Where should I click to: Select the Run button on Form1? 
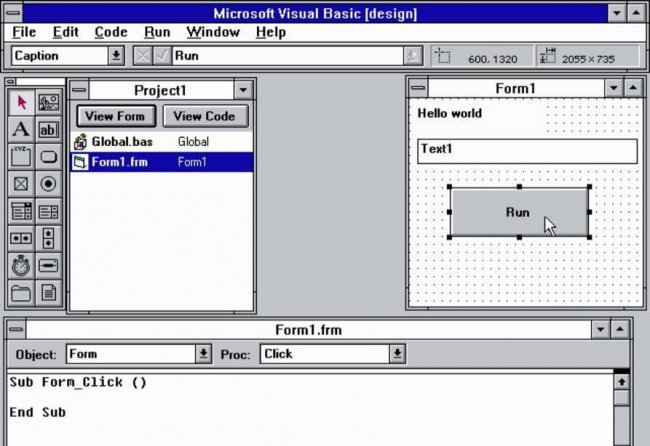[519, 212]
